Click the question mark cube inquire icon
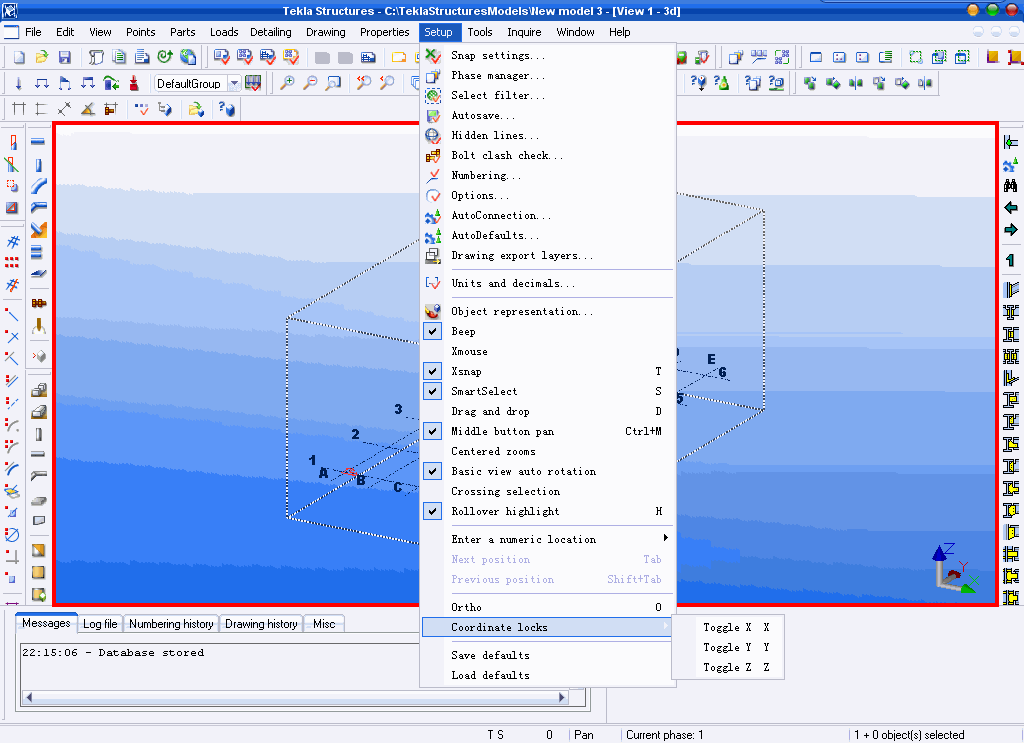Viewport: 1024px width, 743px height. click(x=227, y=108)
